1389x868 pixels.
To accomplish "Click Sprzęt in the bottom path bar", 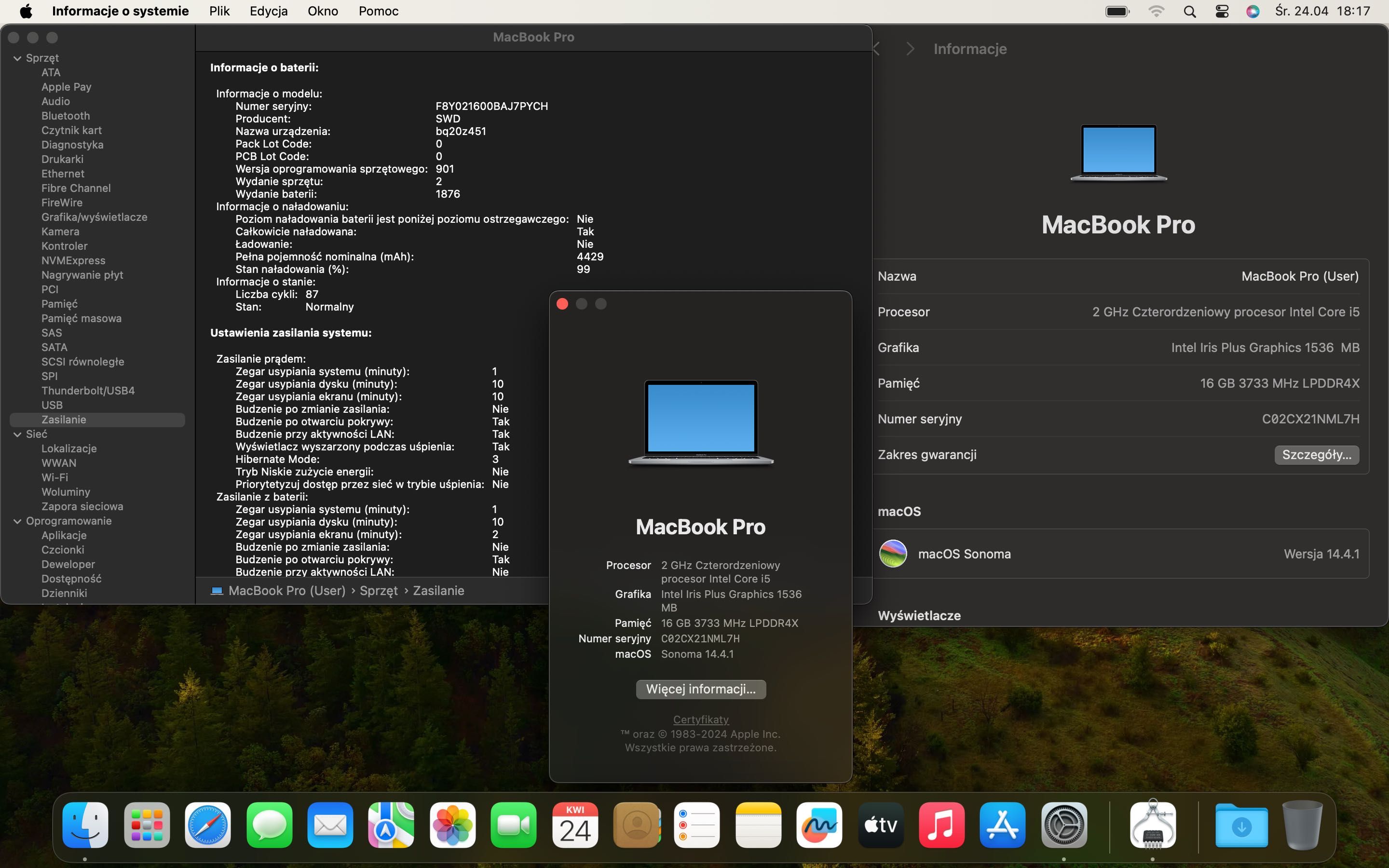I will 378,591.
